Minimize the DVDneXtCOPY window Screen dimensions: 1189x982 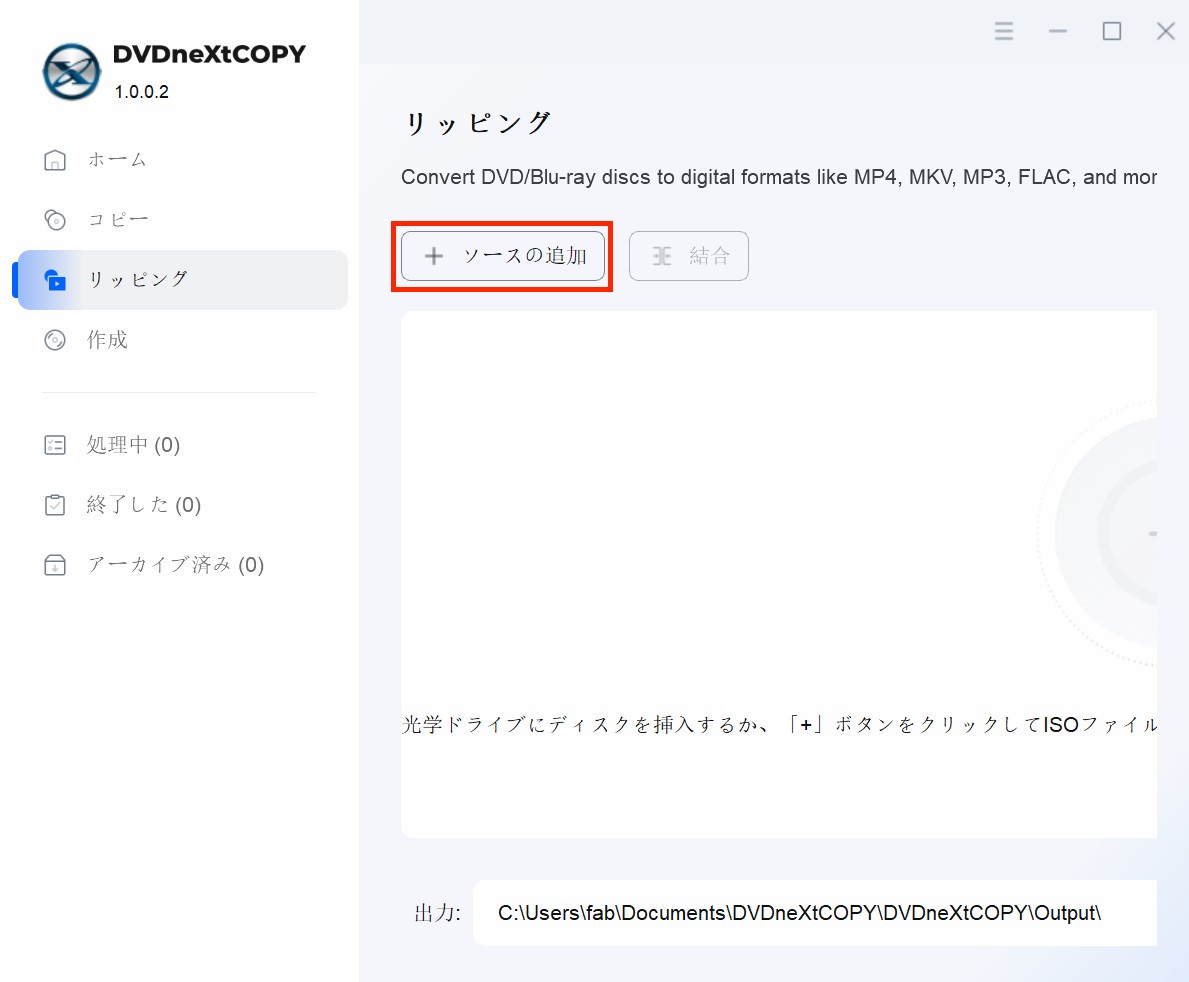click(x=1058, y=31)
